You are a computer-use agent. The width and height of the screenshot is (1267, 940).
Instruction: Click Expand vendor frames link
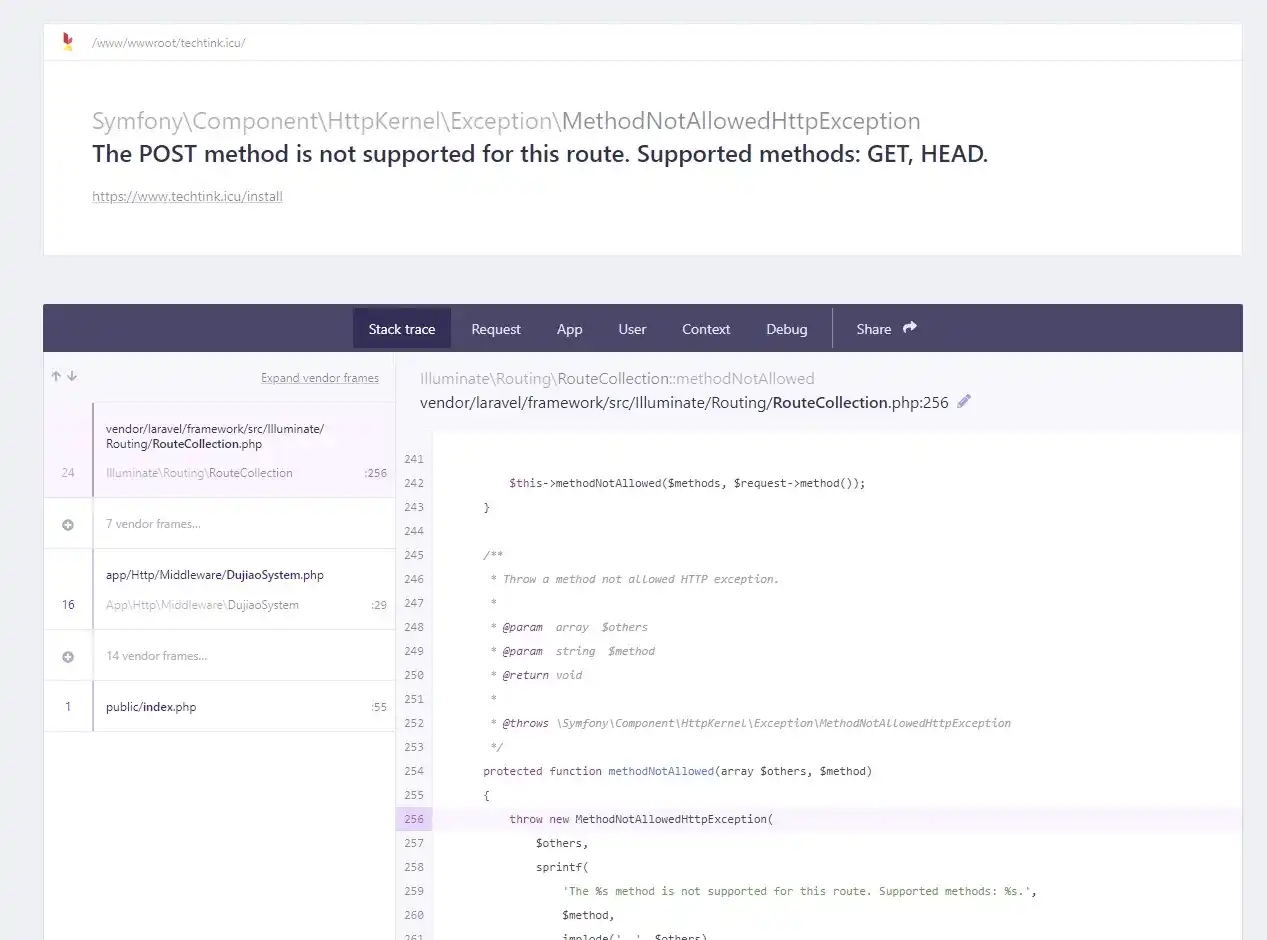tap(320, 378)
